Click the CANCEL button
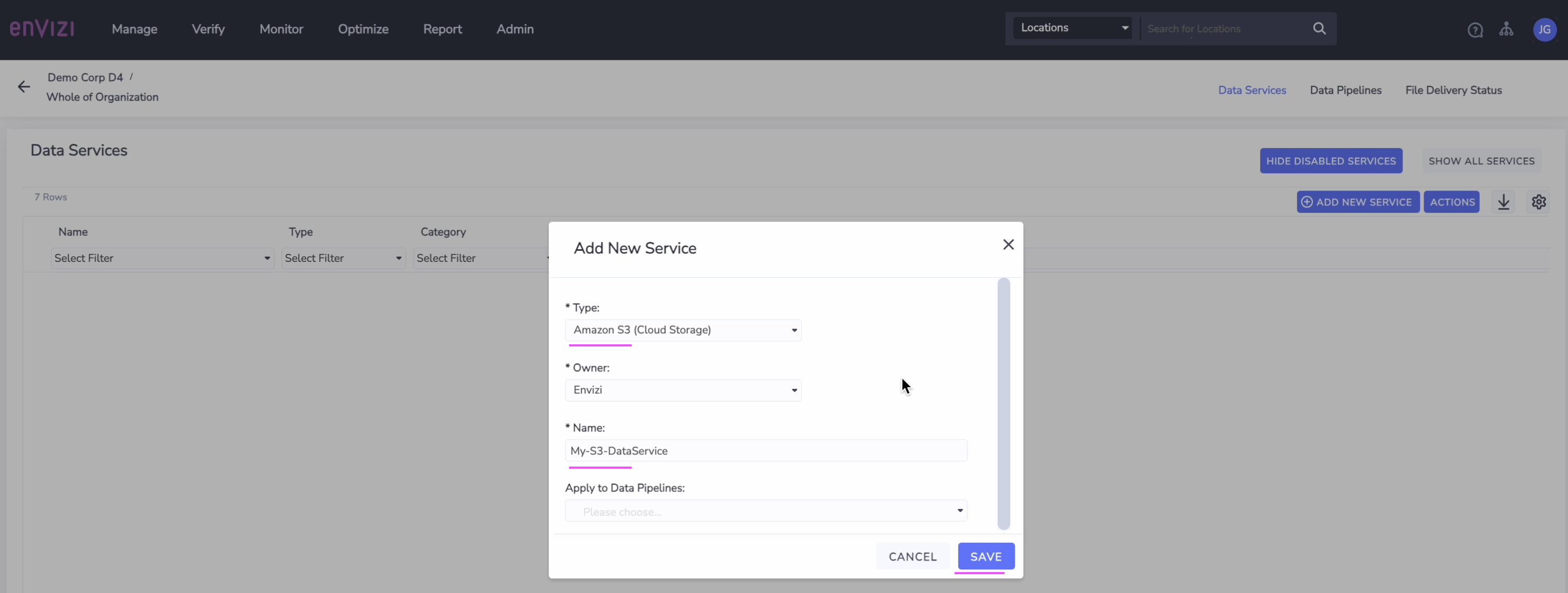 913,556
